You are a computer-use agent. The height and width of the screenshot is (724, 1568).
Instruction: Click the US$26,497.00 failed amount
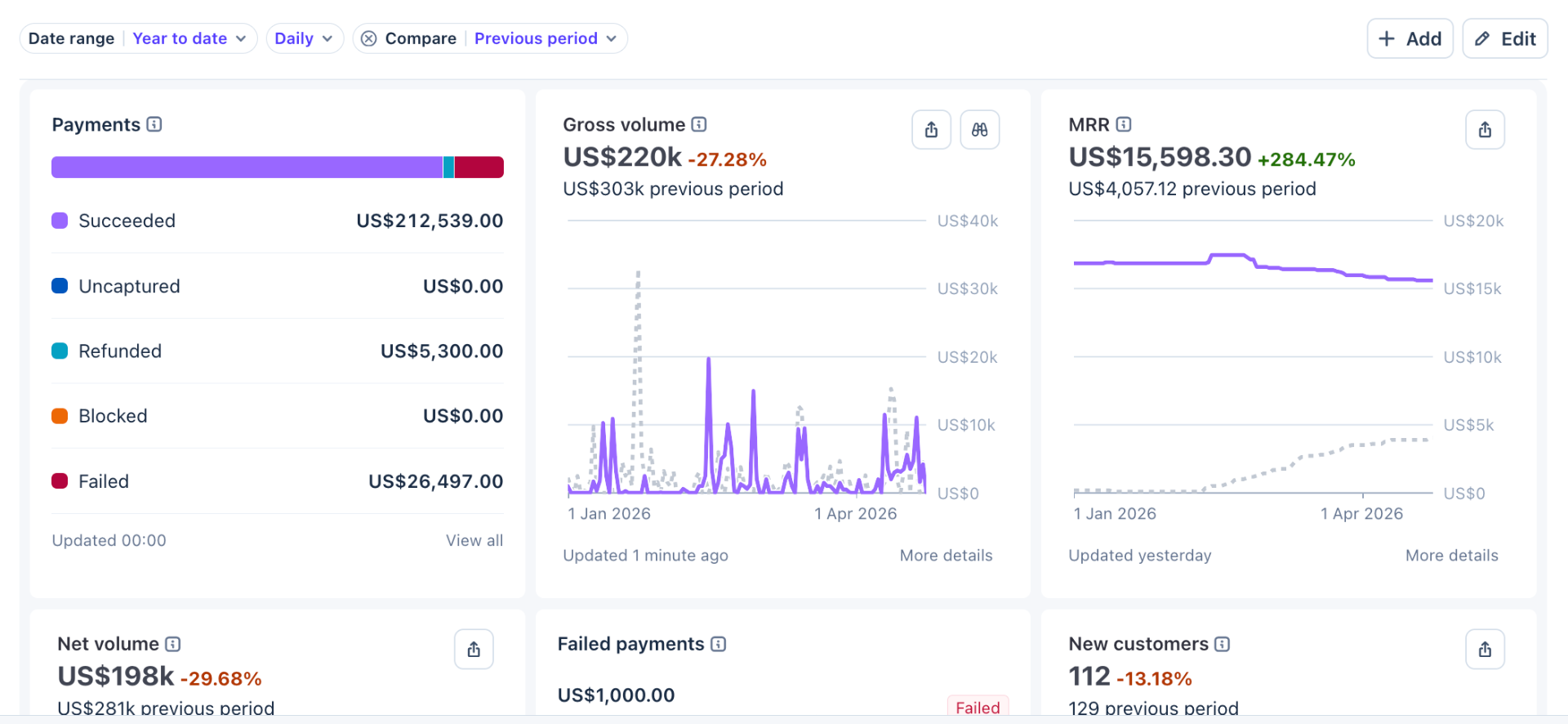click(x=436, y=481)
